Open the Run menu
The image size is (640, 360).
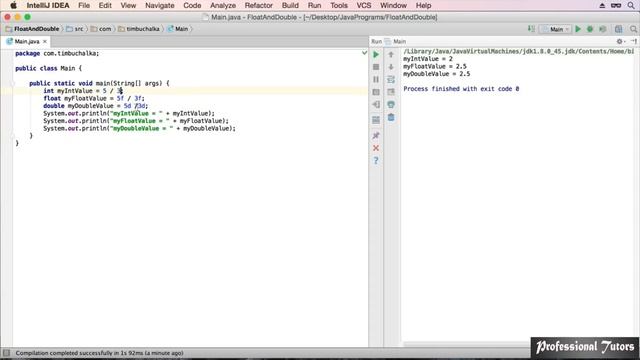click(314, 5)
